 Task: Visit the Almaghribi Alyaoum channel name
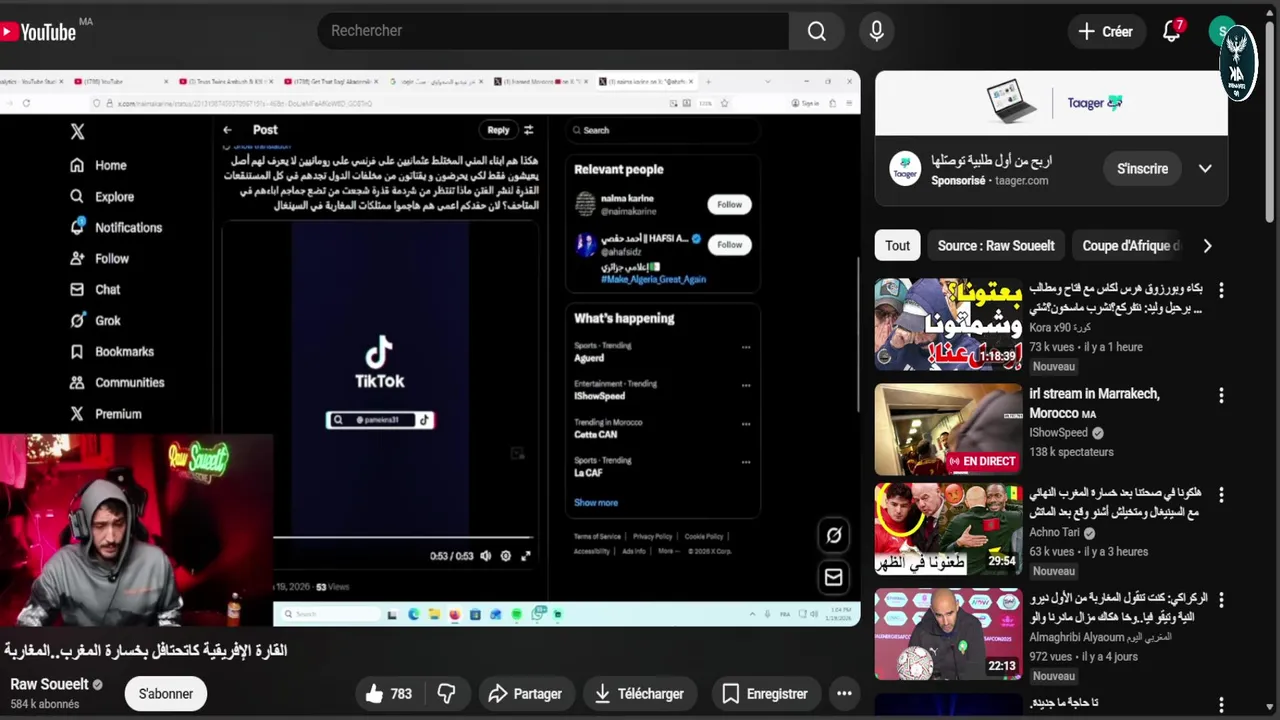(1100, 637)
